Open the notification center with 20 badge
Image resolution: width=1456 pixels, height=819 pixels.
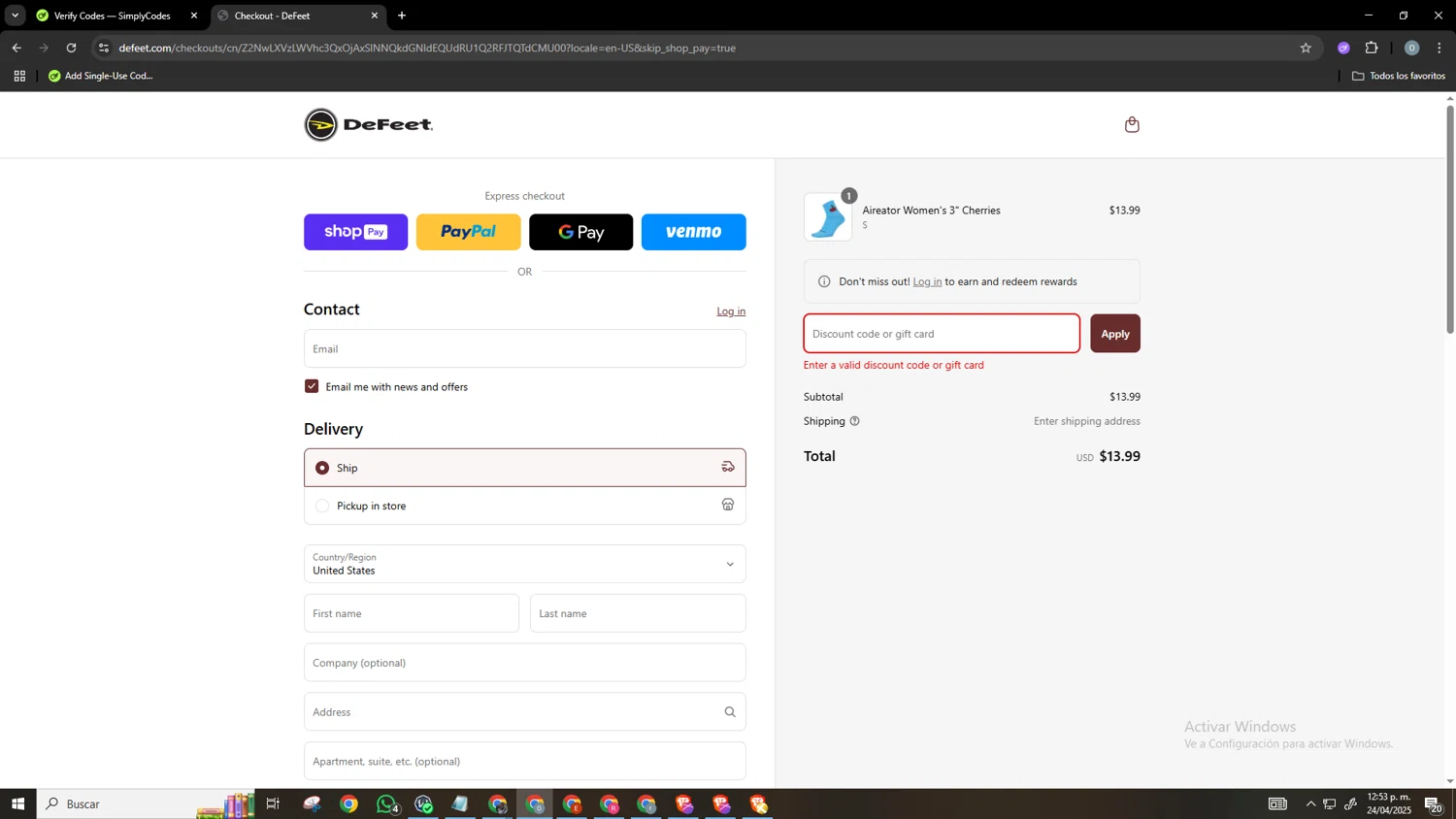pos(1433,803)
